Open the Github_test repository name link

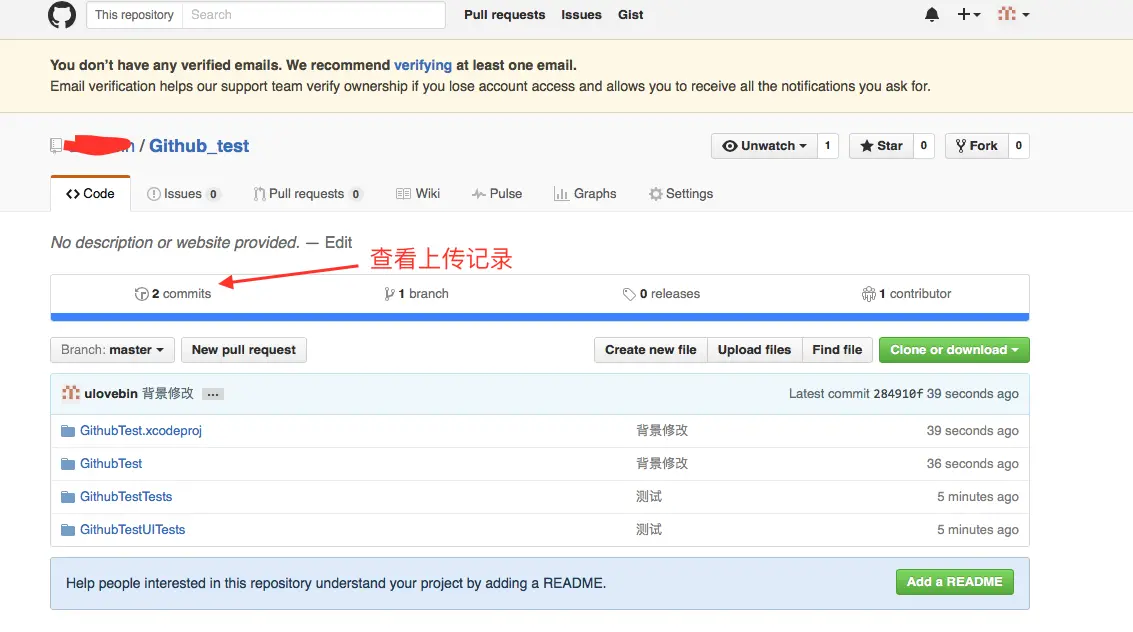point(199,146)
